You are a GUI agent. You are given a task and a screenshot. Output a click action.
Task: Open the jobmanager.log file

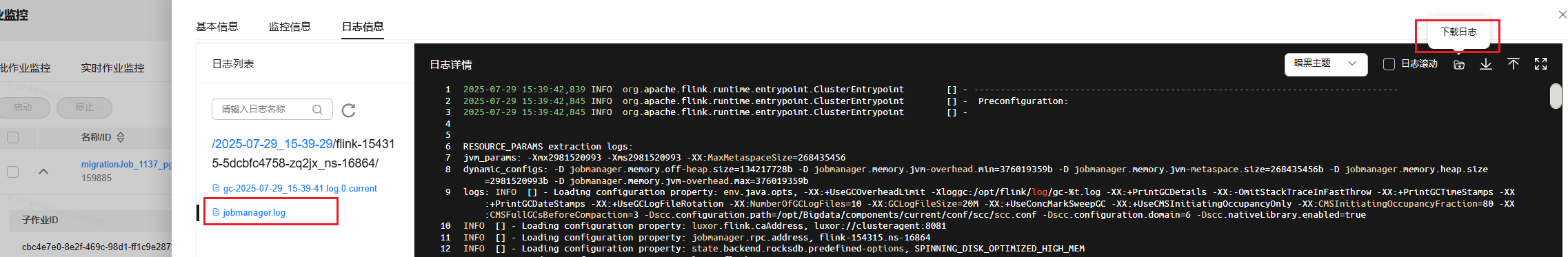pyautogui.click(x=254, y=212)
